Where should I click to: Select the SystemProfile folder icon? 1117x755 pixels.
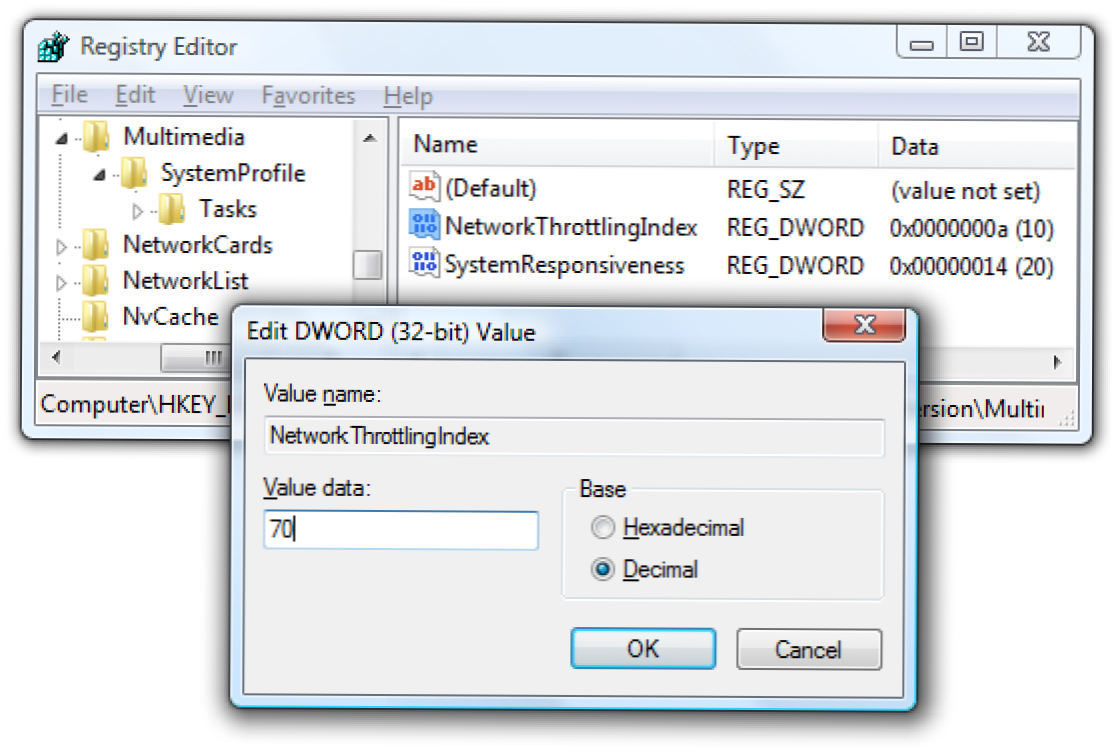click(x=133, y=173)
